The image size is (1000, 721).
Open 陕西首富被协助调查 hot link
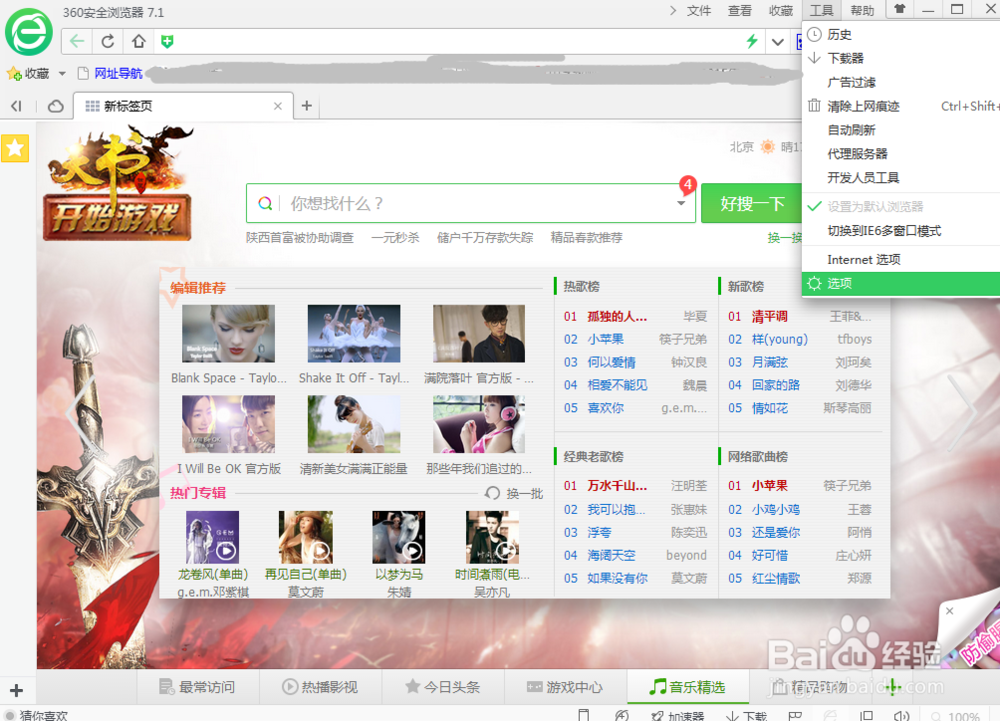tap(300, 238)
